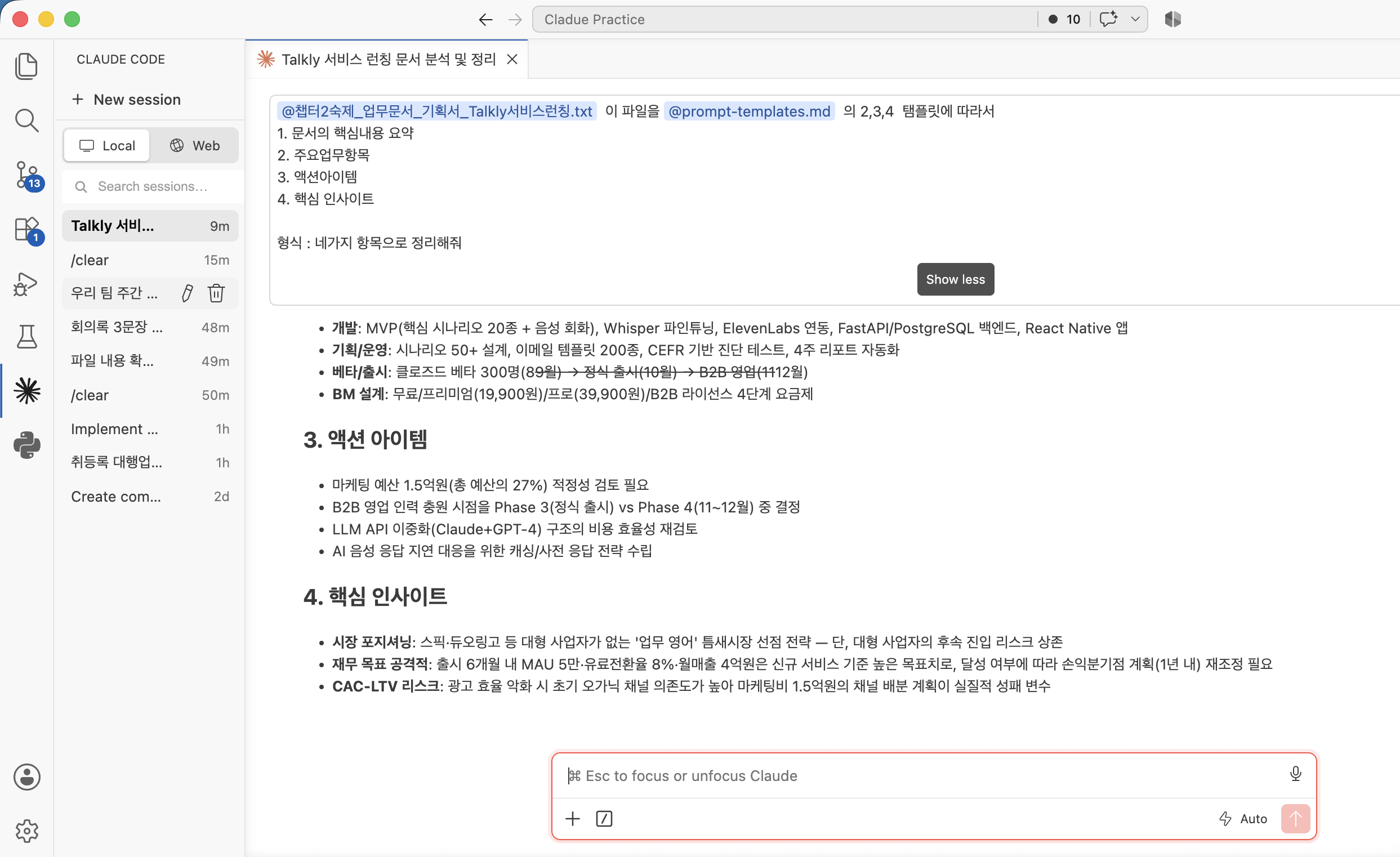Screen dimensions: 1400x857
Task: Click New session button
Action: coord(127,100)
